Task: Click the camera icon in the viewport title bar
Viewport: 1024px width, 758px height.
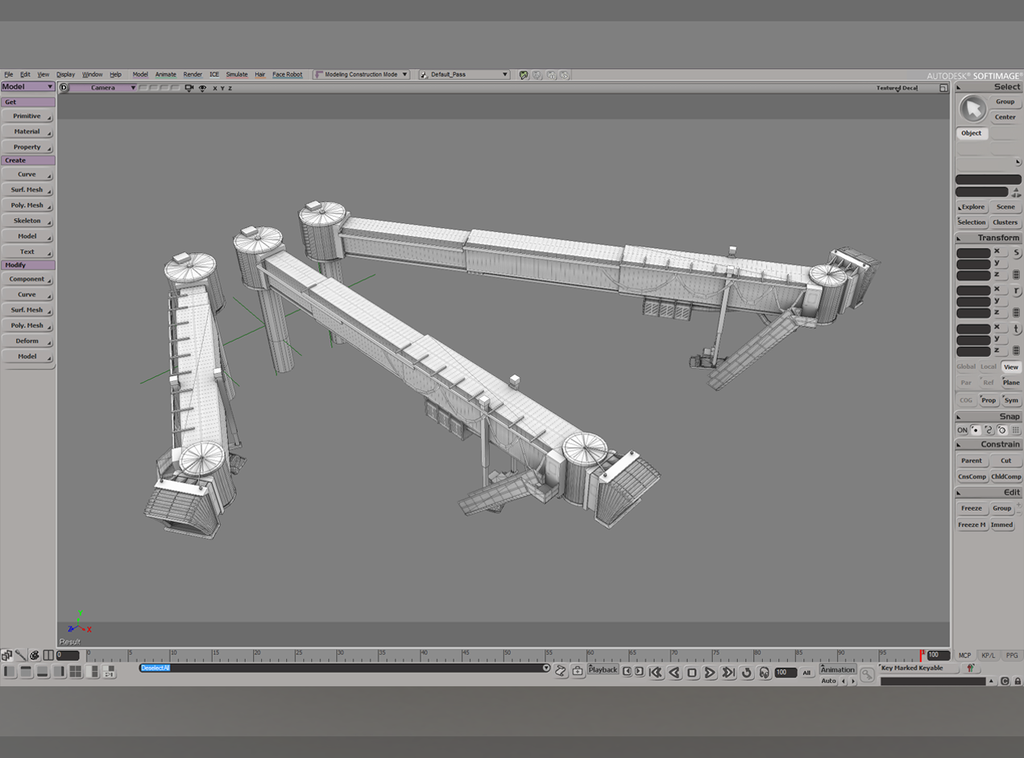Action: click(x=189, y=88)
